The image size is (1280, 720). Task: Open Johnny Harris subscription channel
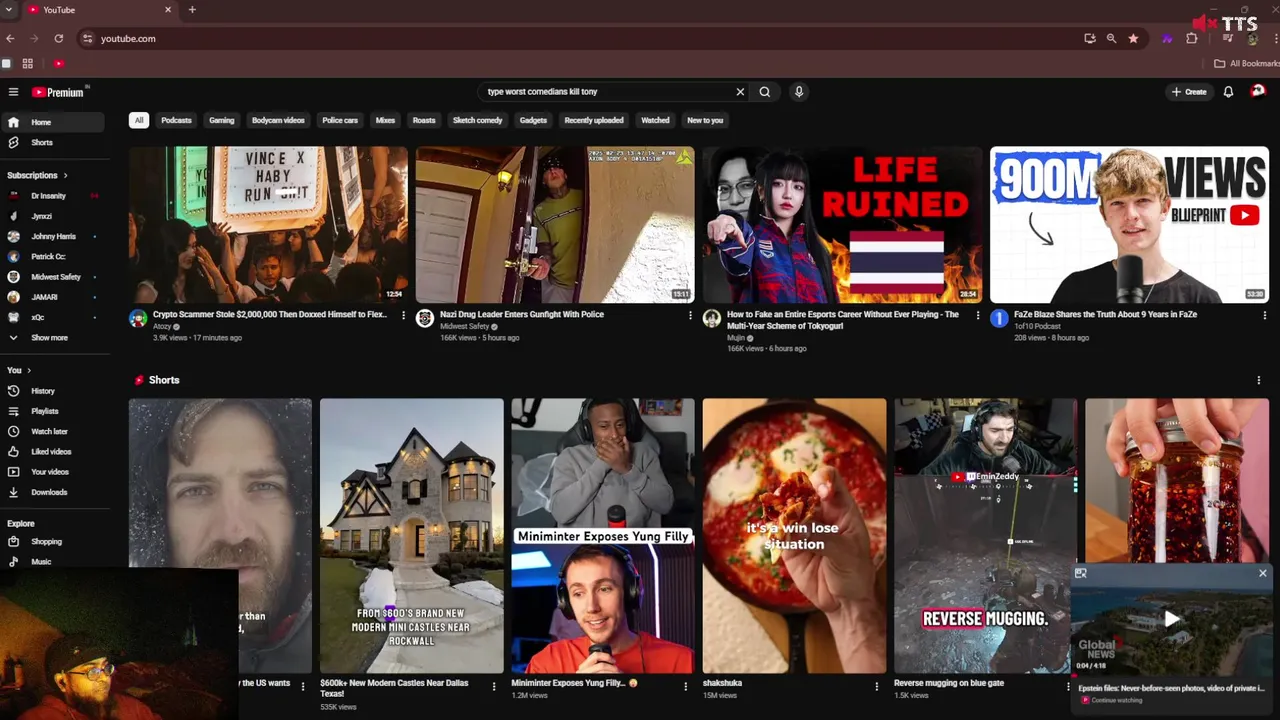tap(52, 236)
